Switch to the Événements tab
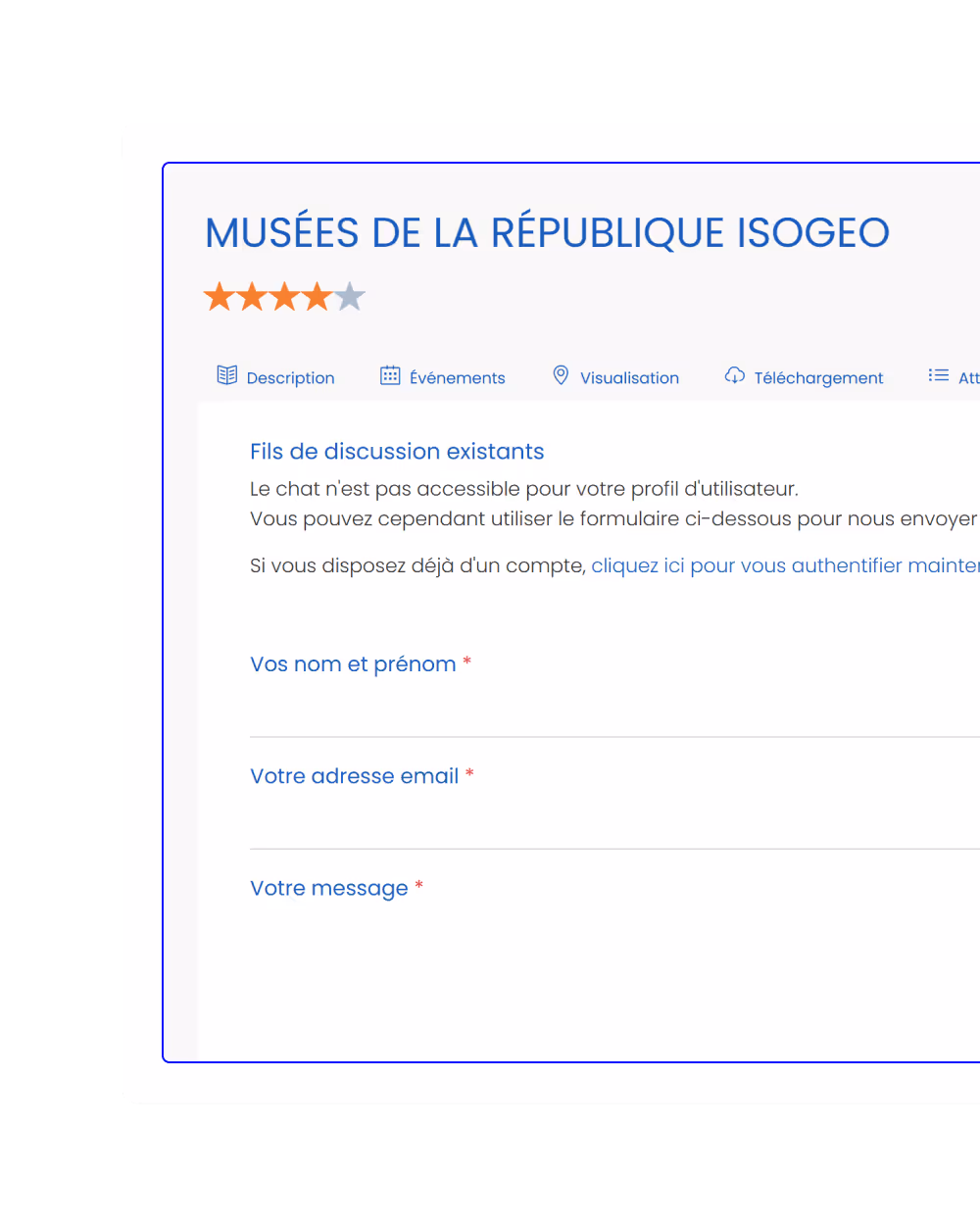The image size is (980, 1225). click(458, 377)
